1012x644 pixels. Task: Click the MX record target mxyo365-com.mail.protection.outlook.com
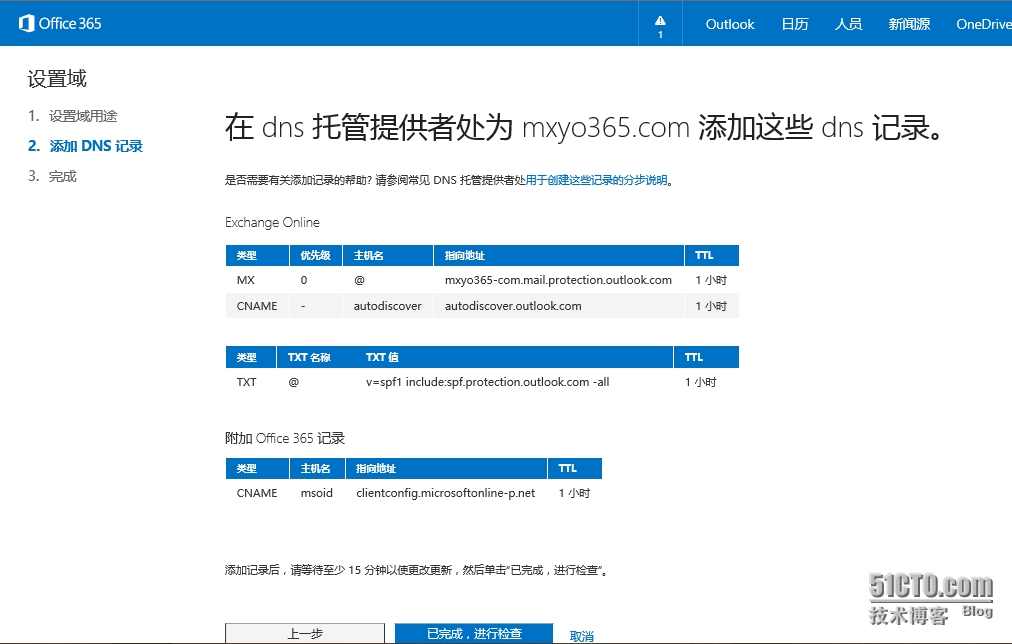click(558, 280)
